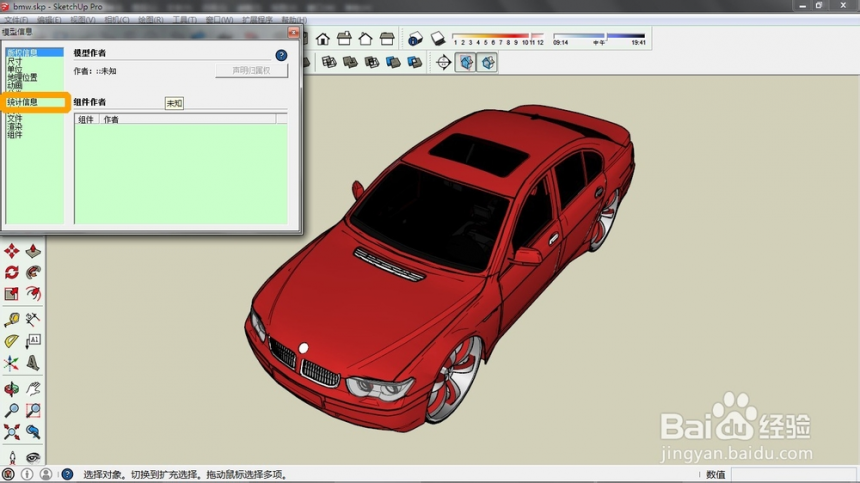
Task: Select the Rotate tool
Action: coord(12,272)
